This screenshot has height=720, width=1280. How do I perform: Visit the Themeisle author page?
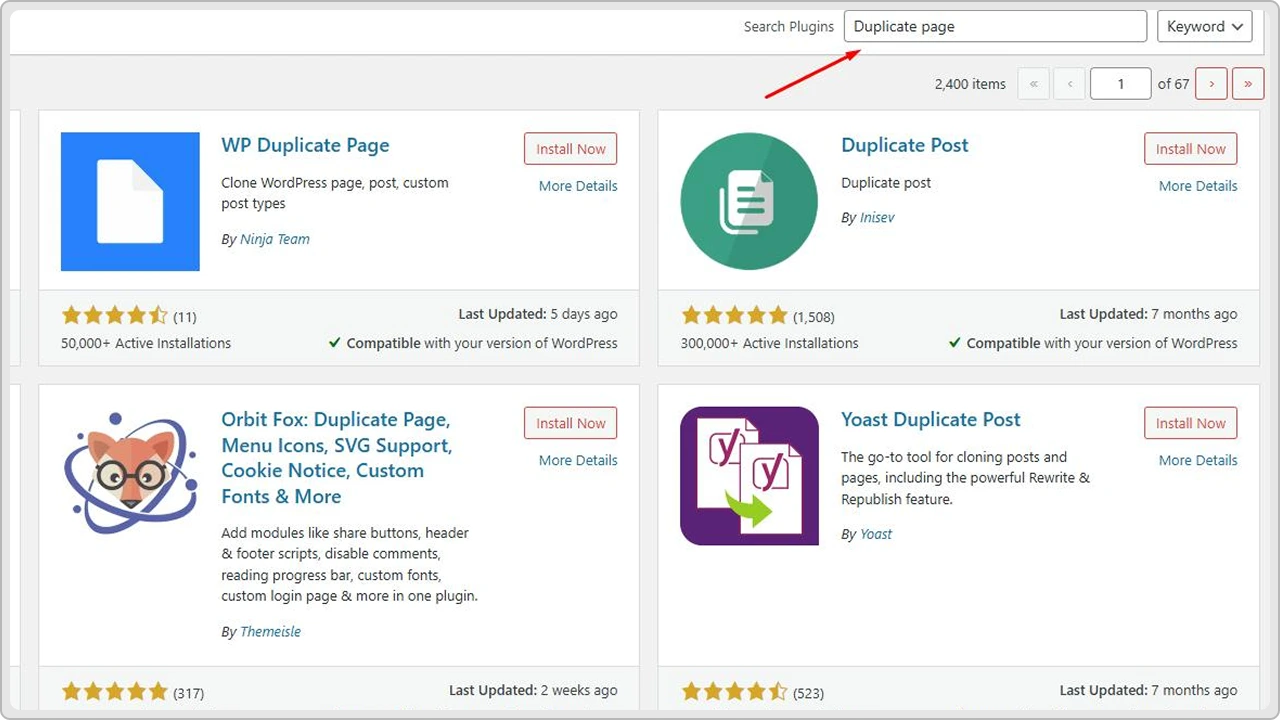(269, 631)
